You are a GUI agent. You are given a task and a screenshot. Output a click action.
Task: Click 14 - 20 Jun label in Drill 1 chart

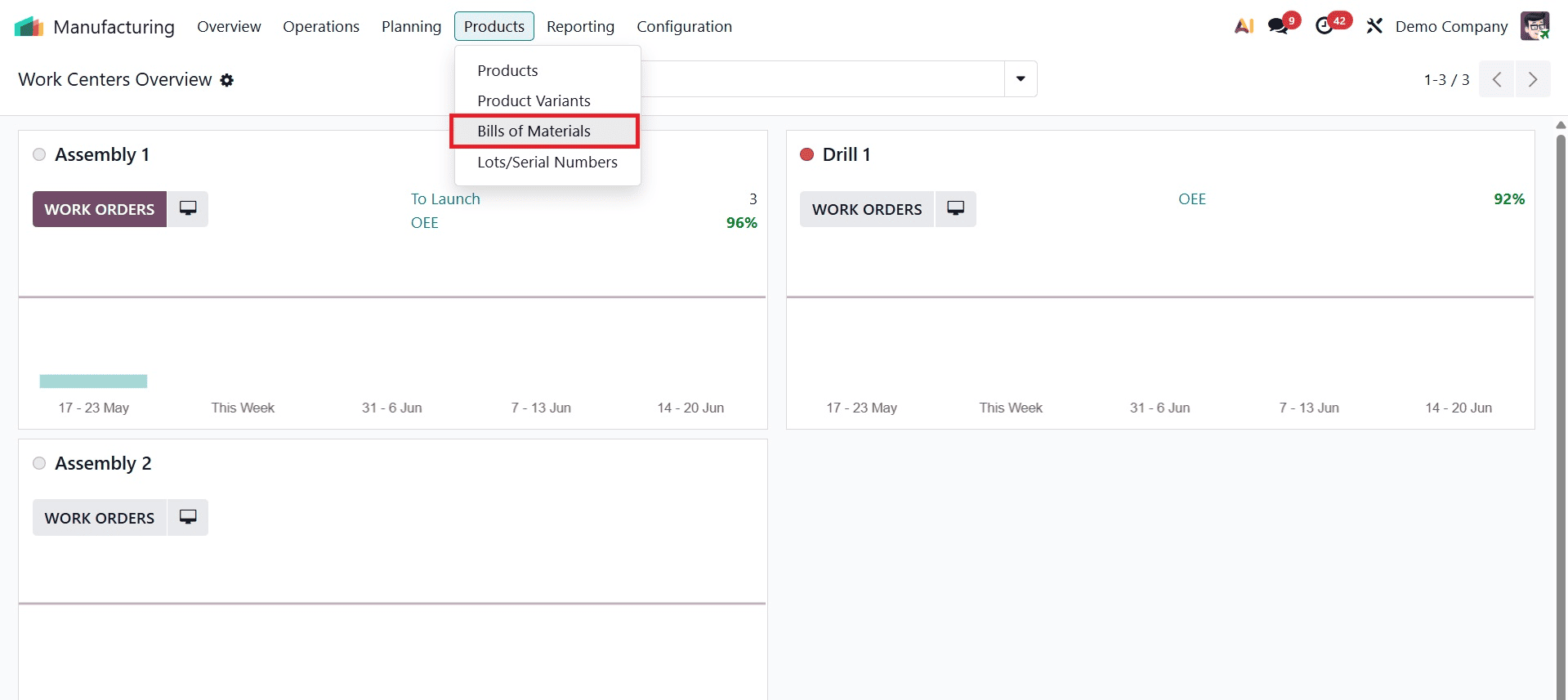pyautogui.click(x=1459, y=408)
